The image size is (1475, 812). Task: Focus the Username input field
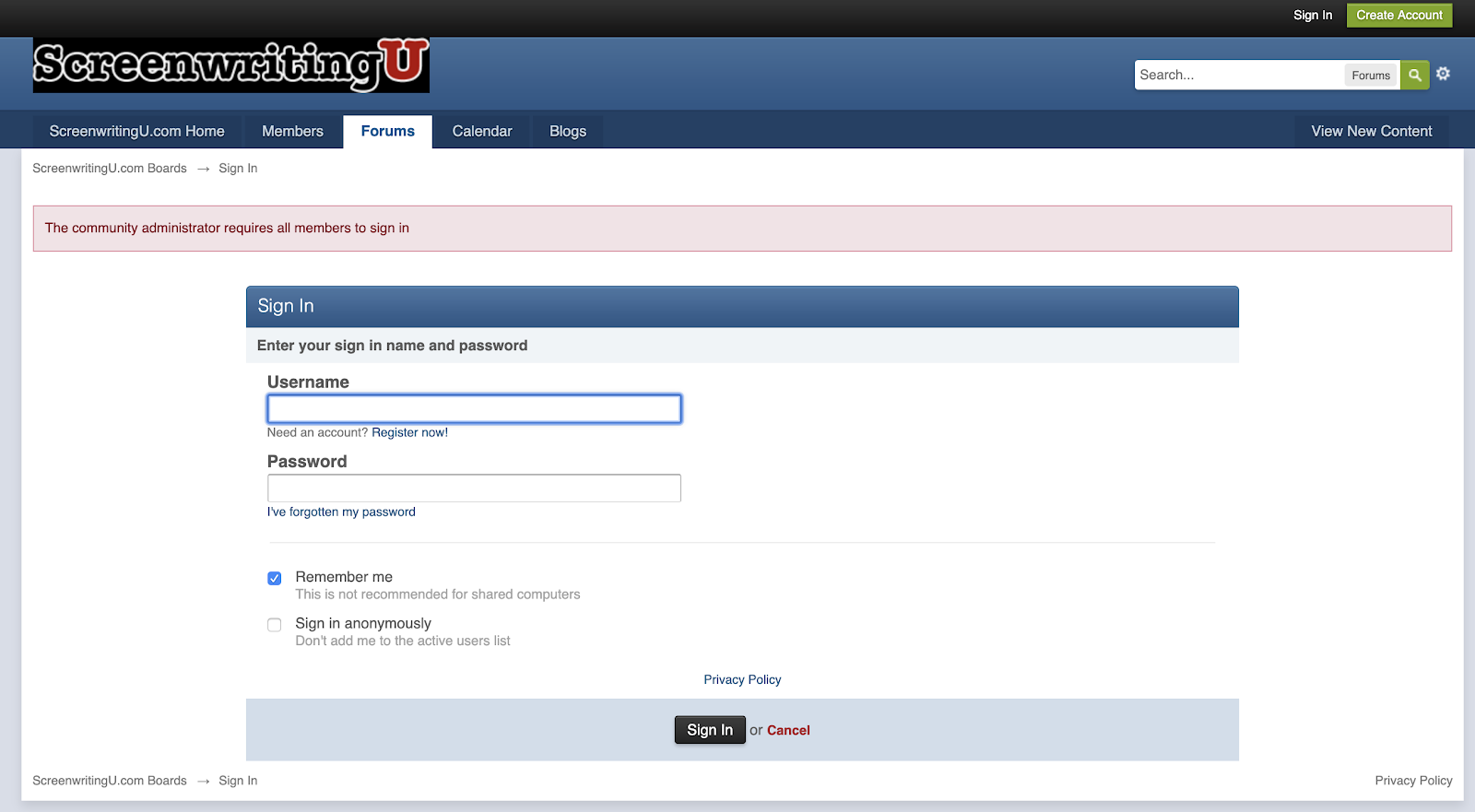pos(474,409)
